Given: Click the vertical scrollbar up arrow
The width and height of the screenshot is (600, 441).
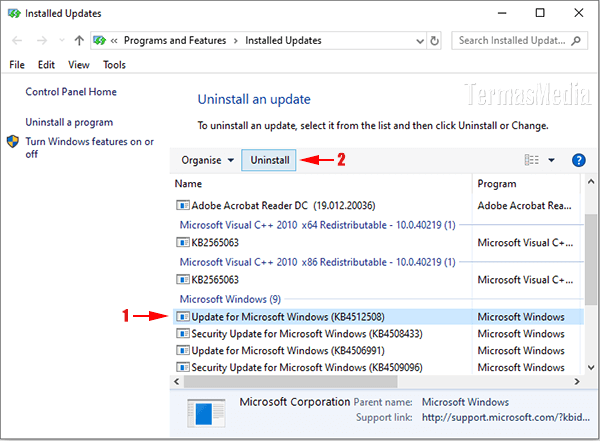Looking at the screenshot, I should coord(591,182).
